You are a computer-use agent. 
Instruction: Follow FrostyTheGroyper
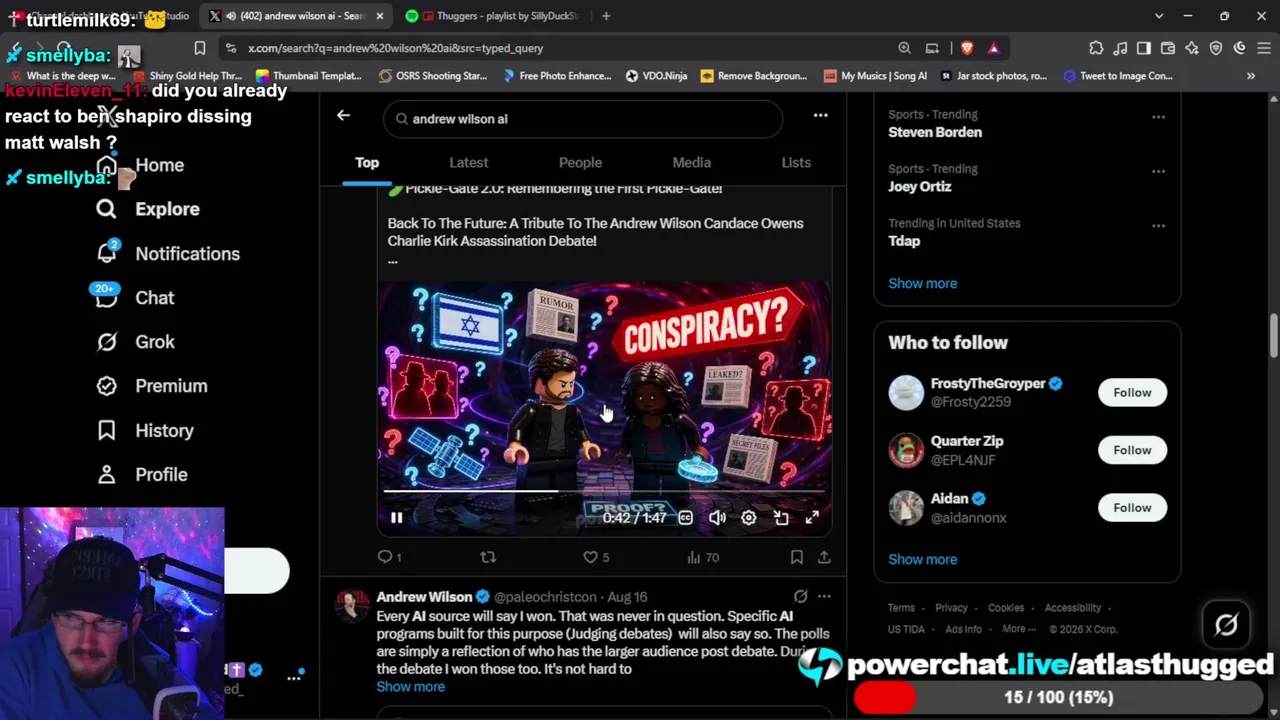[1132, 392]
